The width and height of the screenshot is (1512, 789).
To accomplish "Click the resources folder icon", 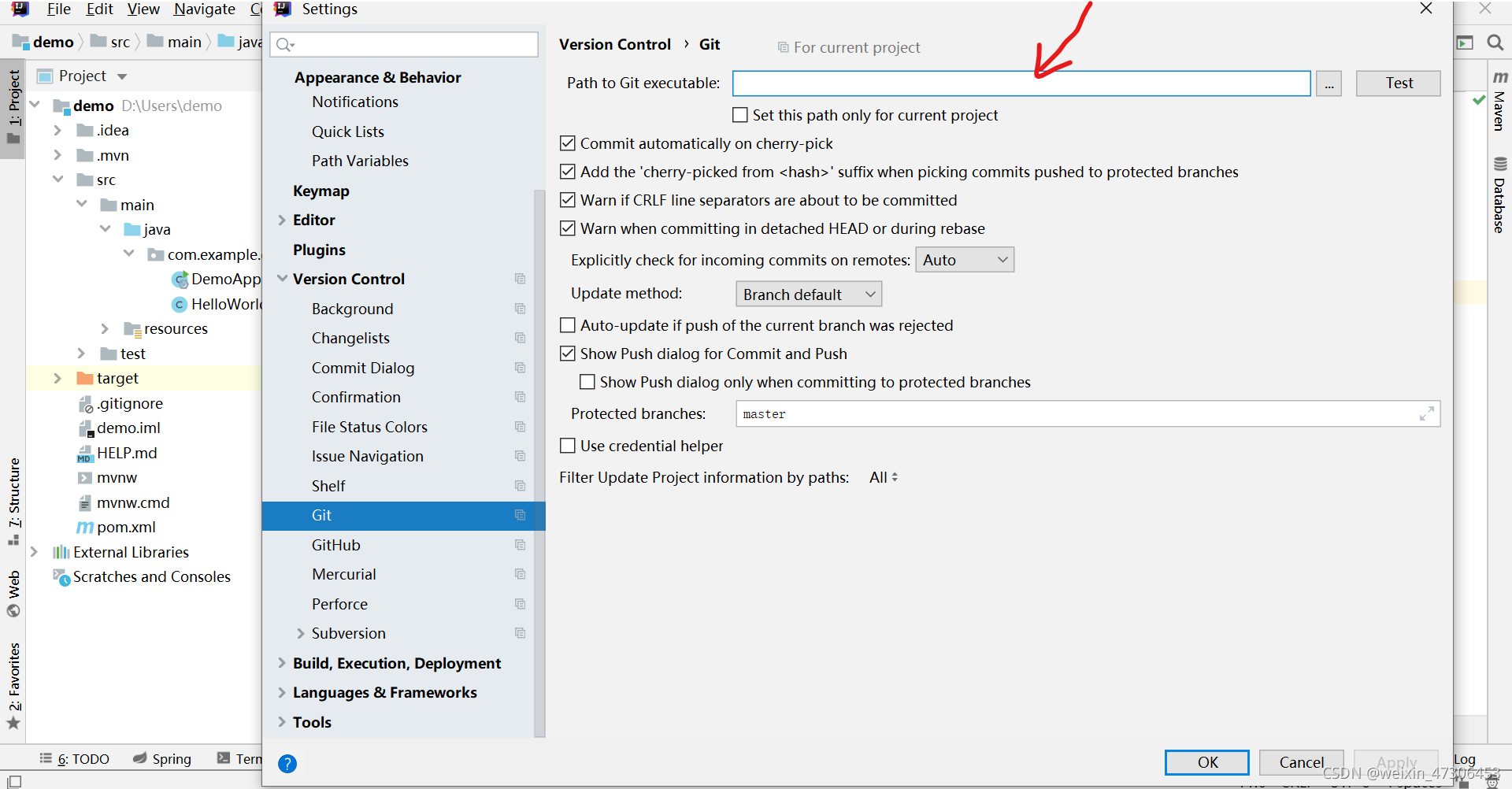I will pos(132,329).
